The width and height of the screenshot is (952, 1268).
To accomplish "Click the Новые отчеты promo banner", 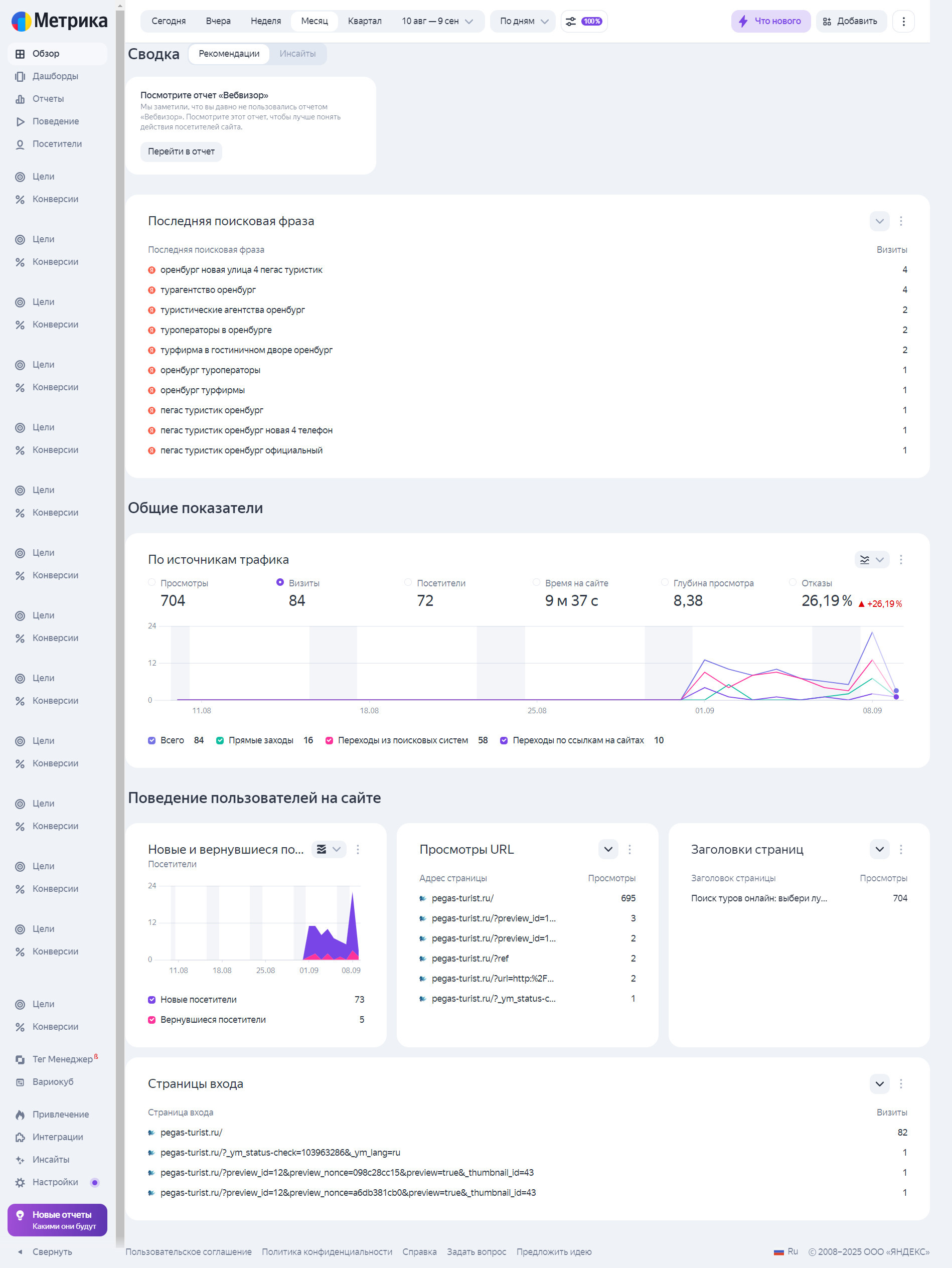I will pyautogui.click(x=57, y=1220).
